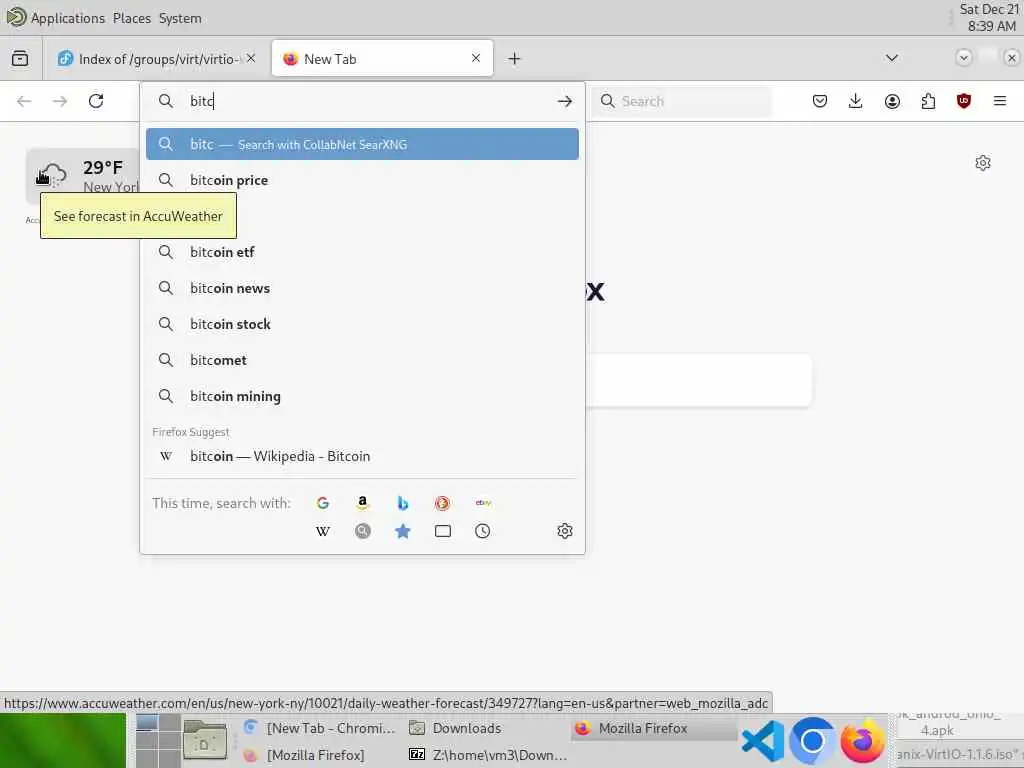Open search settings gear in dropdown
This screenshot has height=768, width=1024.
[x=565, y=531]
